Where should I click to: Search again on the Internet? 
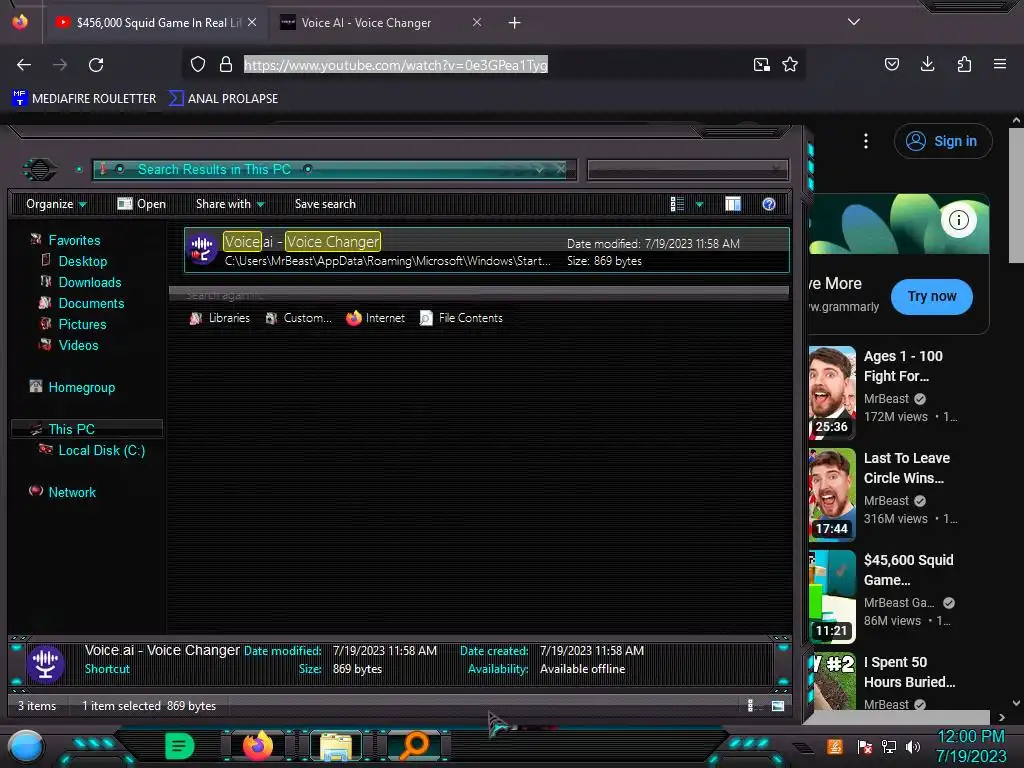[x=376, y=318]
